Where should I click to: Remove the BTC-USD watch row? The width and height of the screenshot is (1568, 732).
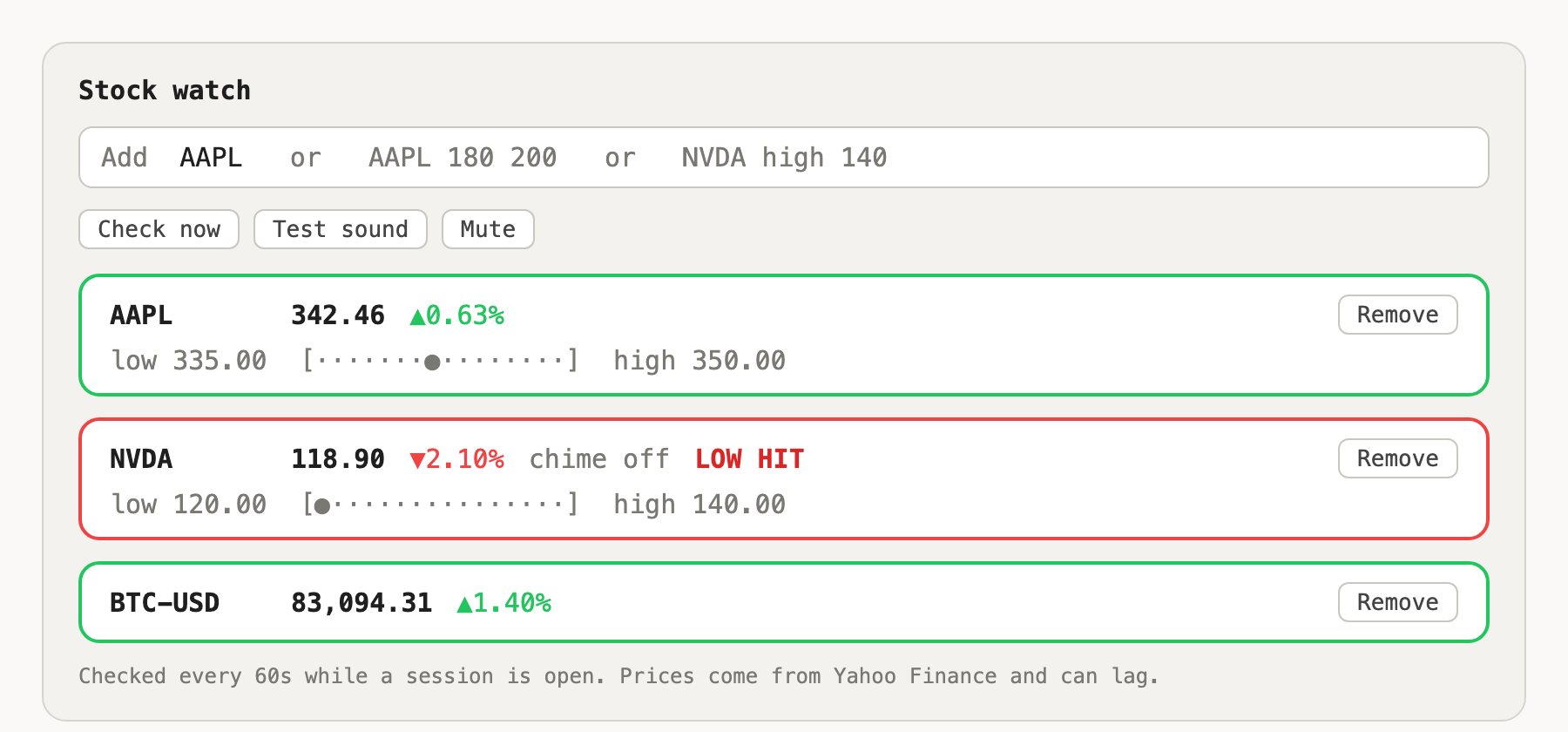(x=1397, y=602)
